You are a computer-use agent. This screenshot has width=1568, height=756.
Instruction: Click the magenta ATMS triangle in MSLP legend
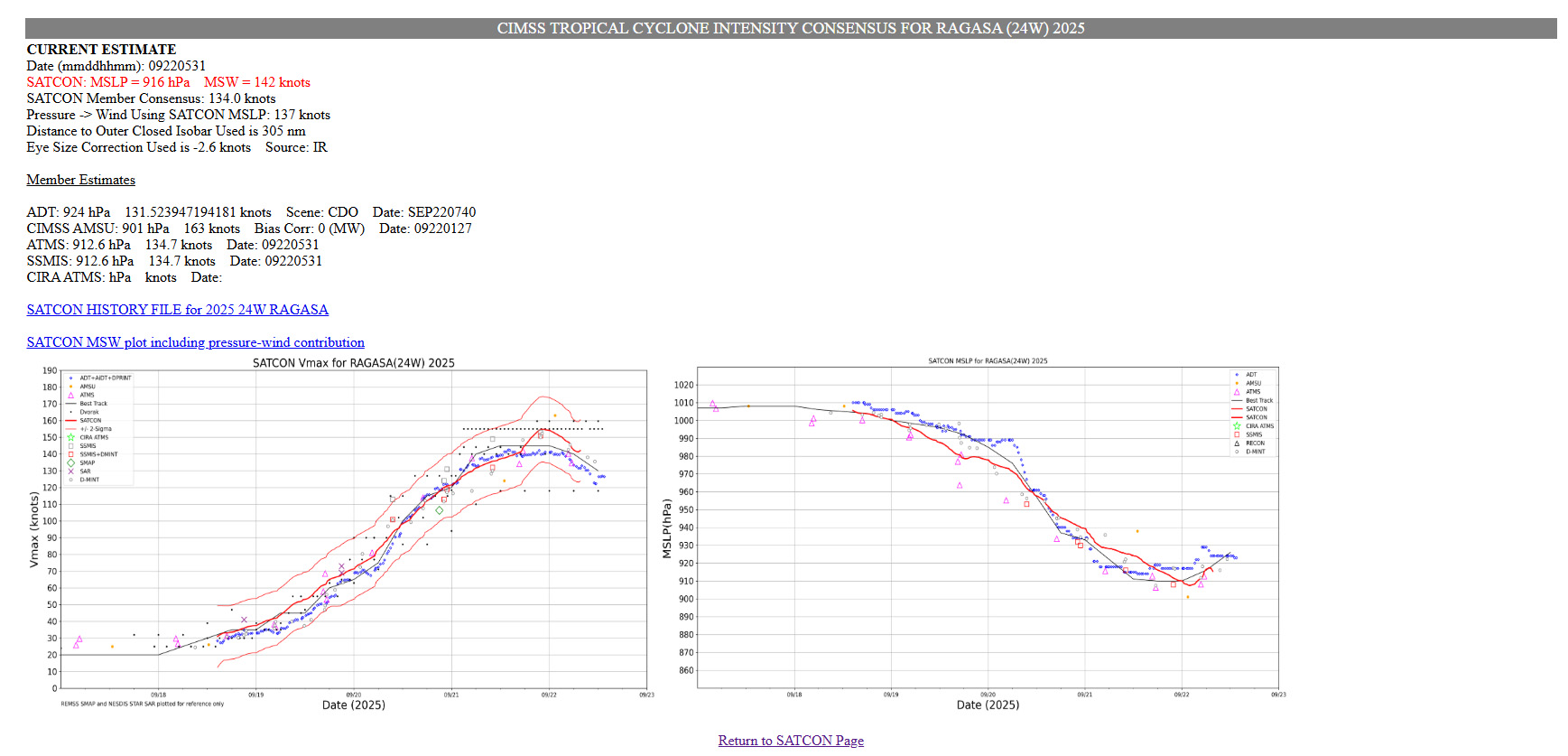1237,392
